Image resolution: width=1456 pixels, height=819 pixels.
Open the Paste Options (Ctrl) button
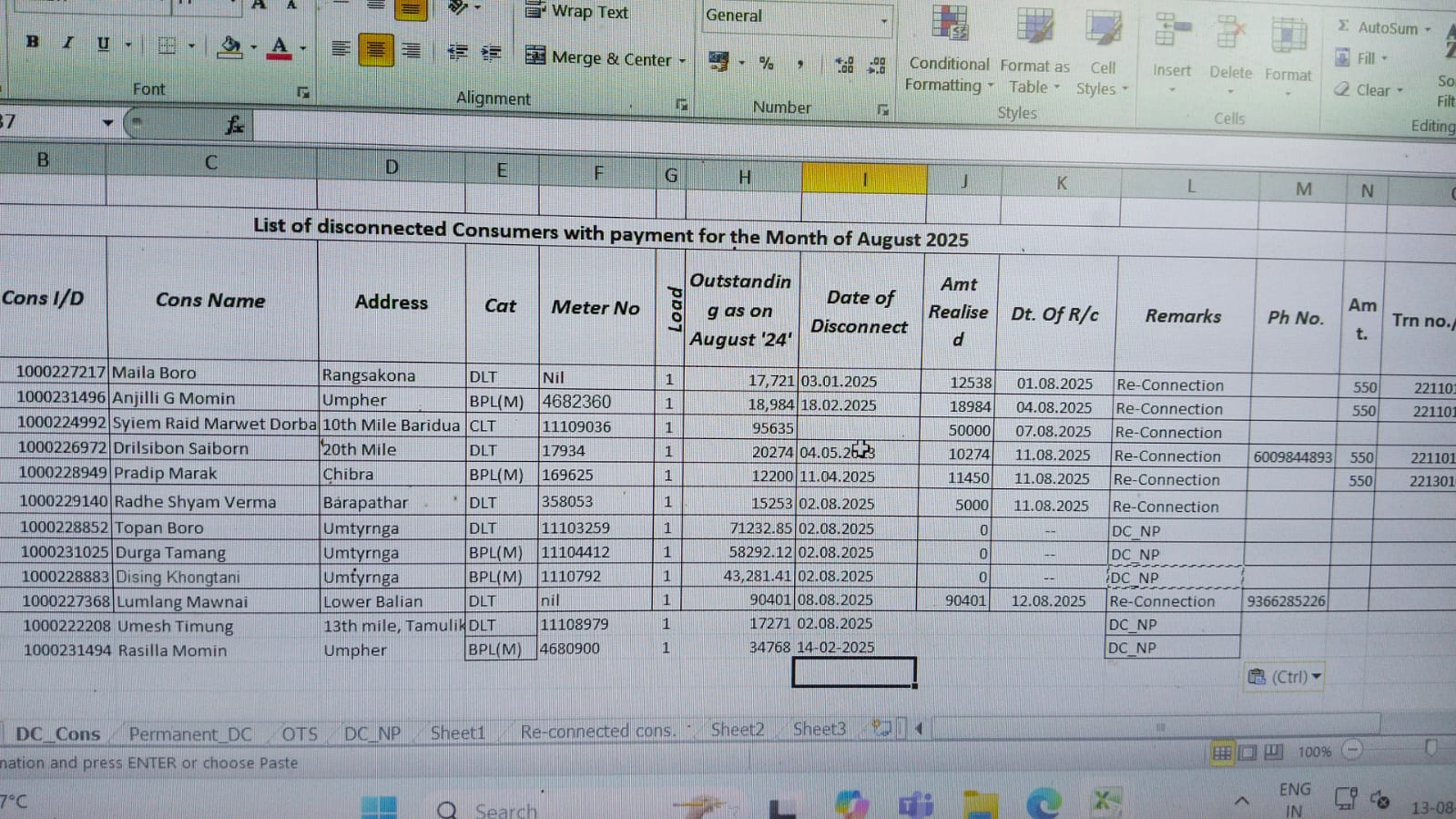[x=1283, y=677]
